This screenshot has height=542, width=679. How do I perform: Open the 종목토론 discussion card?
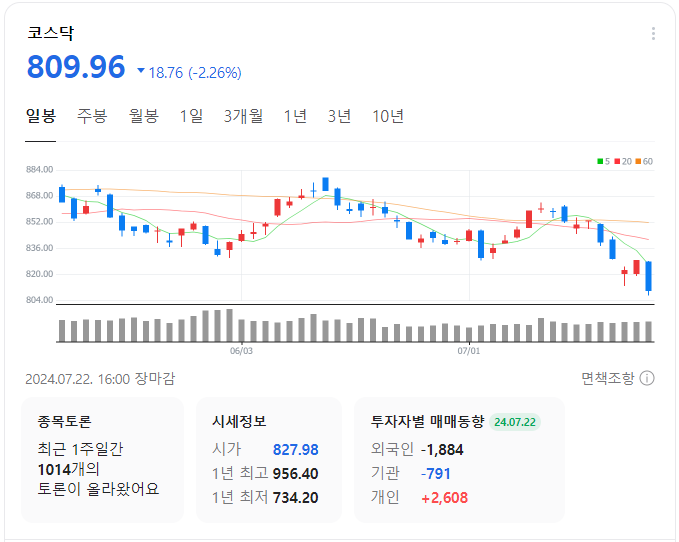(102, 460)
